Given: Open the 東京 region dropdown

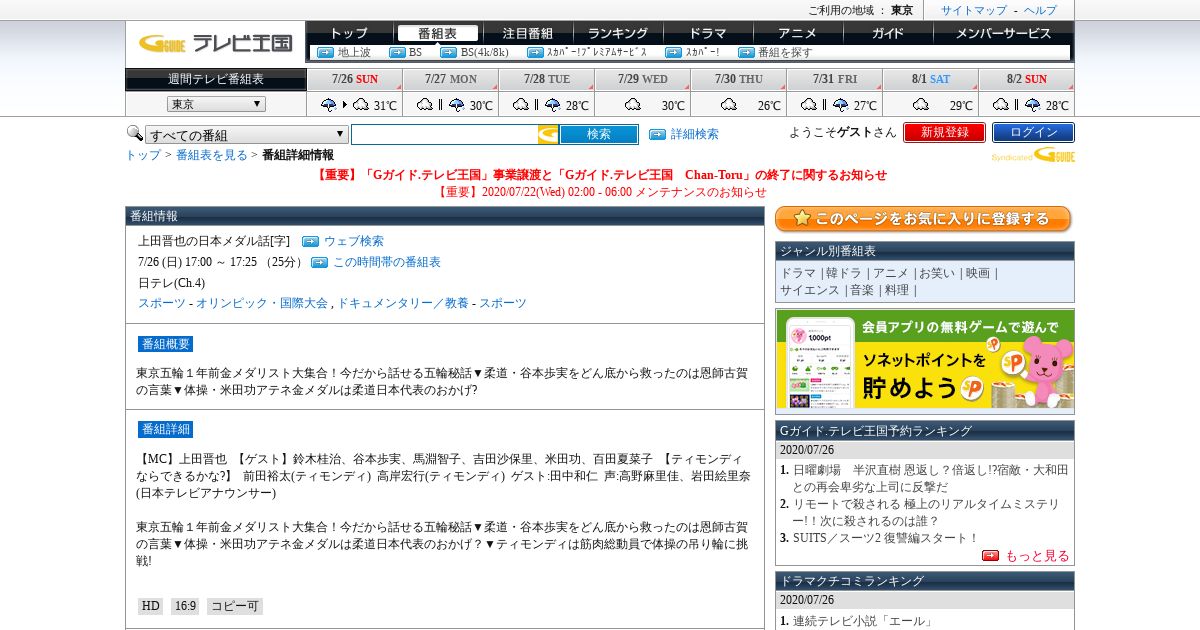Looking at the screenshot, I should tap(216, 104).
